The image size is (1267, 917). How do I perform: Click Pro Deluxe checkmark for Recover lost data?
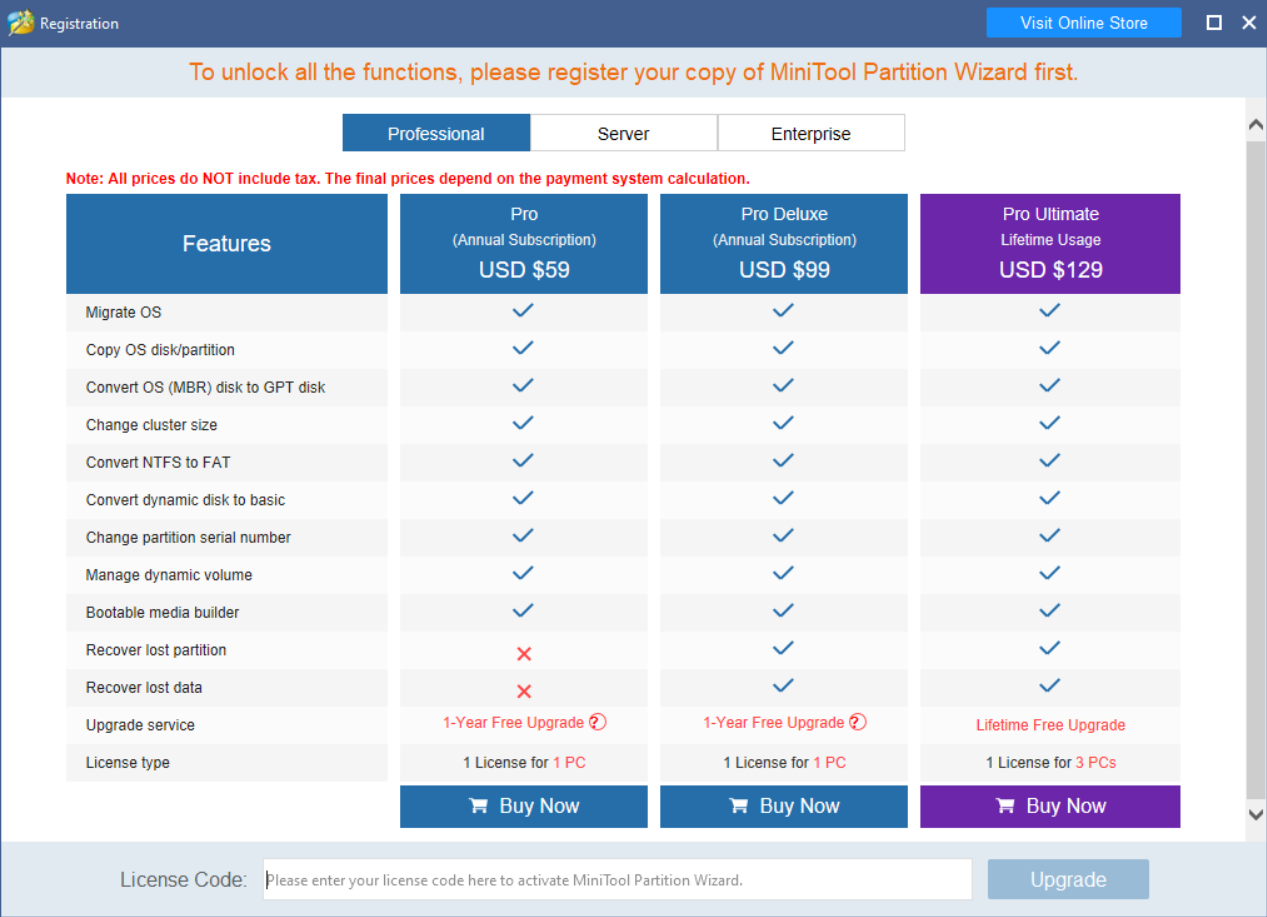(x=783, y=686)
